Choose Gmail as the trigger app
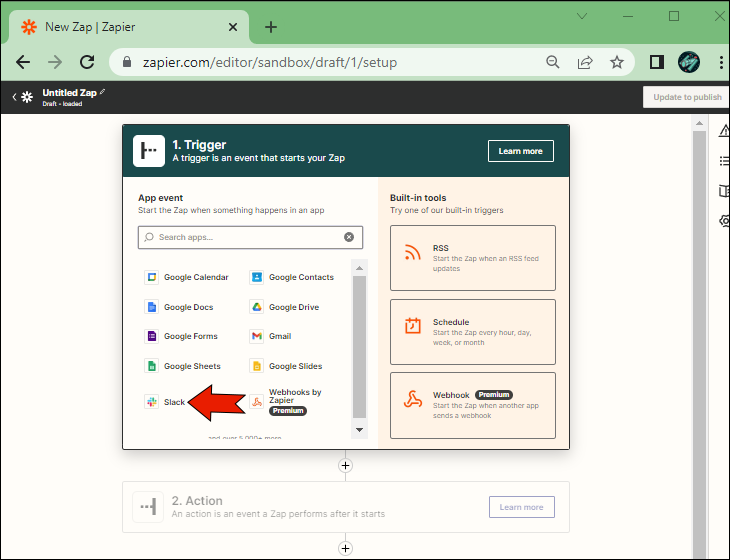This screenshot has height=560, width=730. pos(270,336)
